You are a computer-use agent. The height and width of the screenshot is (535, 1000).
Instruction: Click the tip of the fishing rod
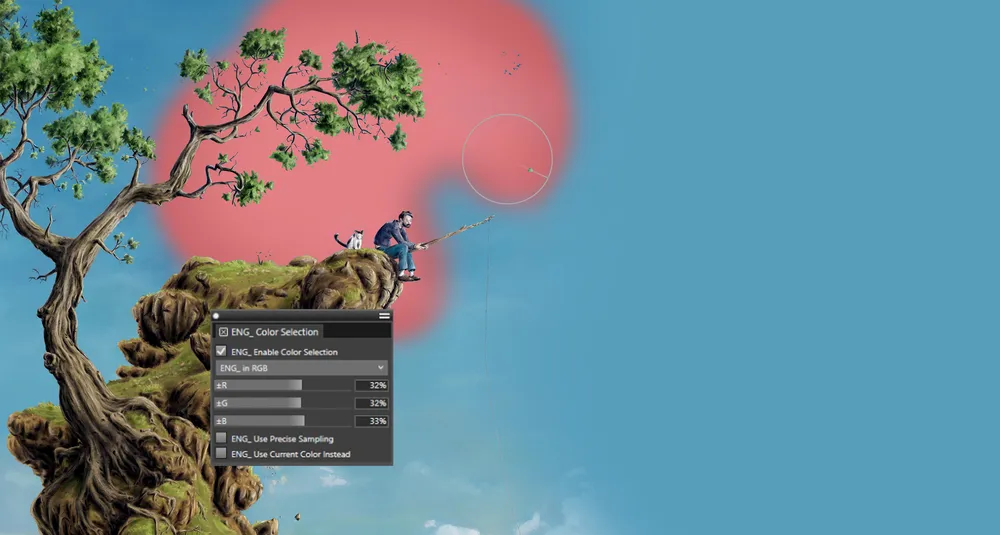(491, 216)
